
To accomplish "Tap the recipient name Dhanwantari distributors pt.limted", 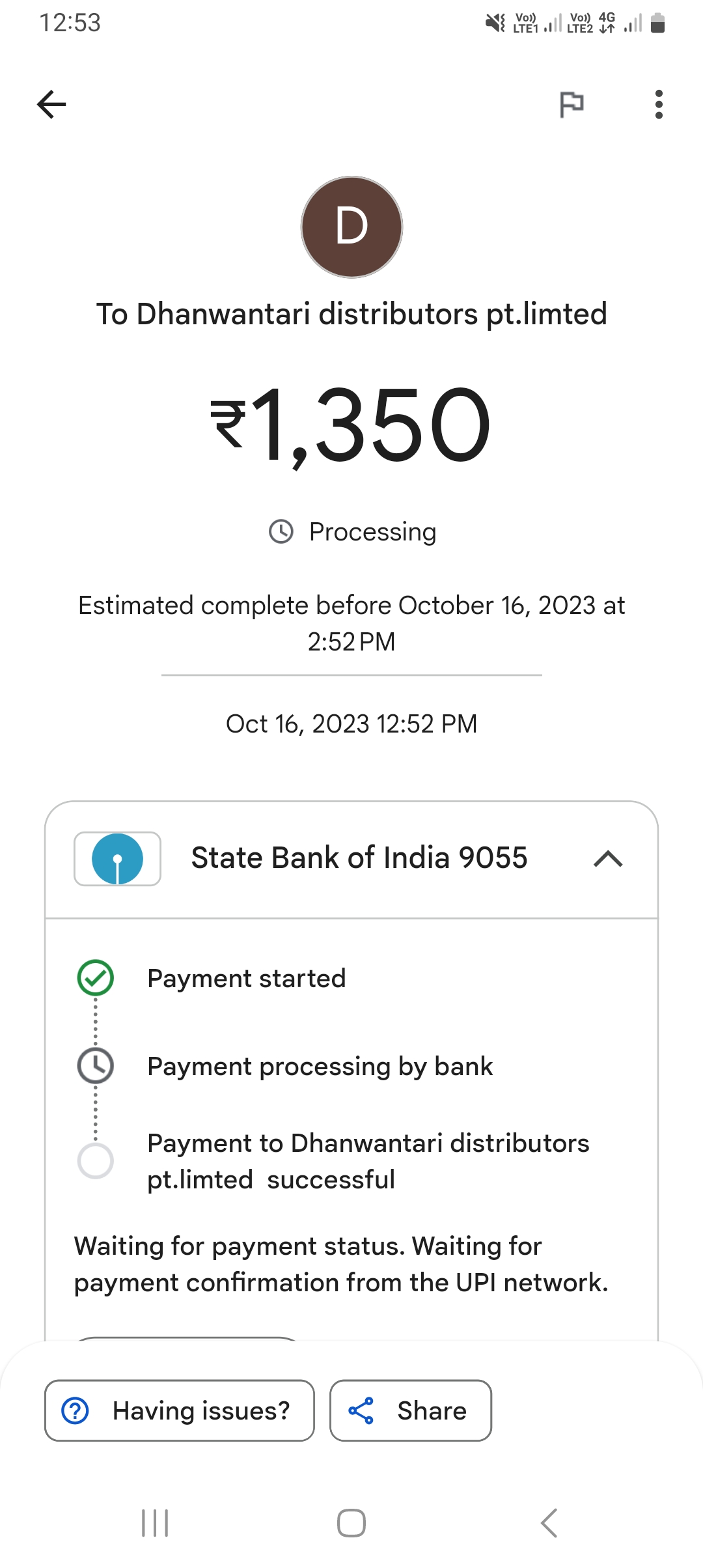I will [372, 314].
